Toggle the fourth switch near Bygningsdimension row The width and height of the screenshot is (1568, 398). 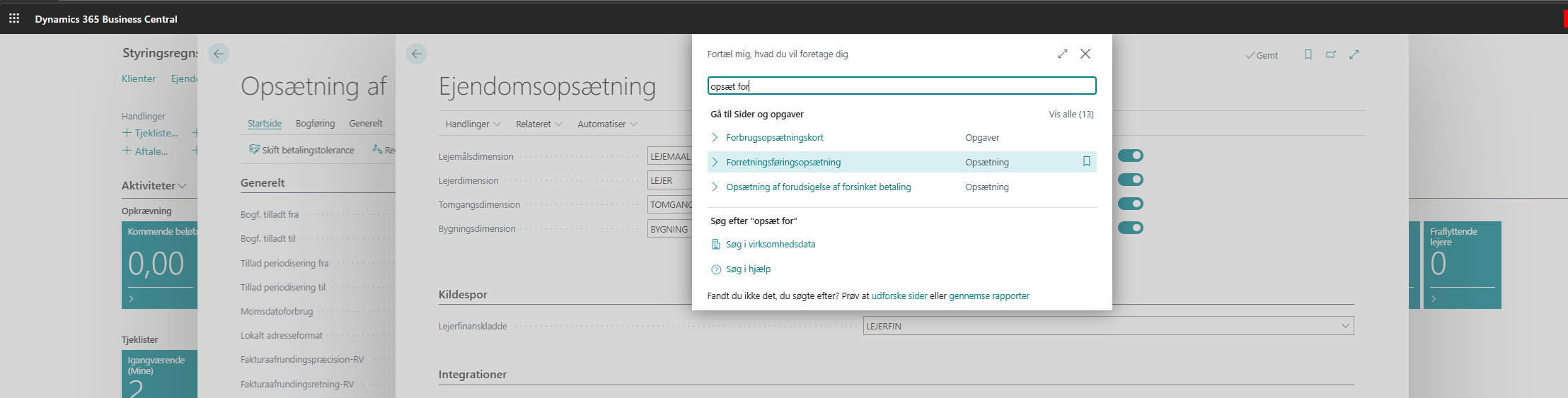point(1130,228)
